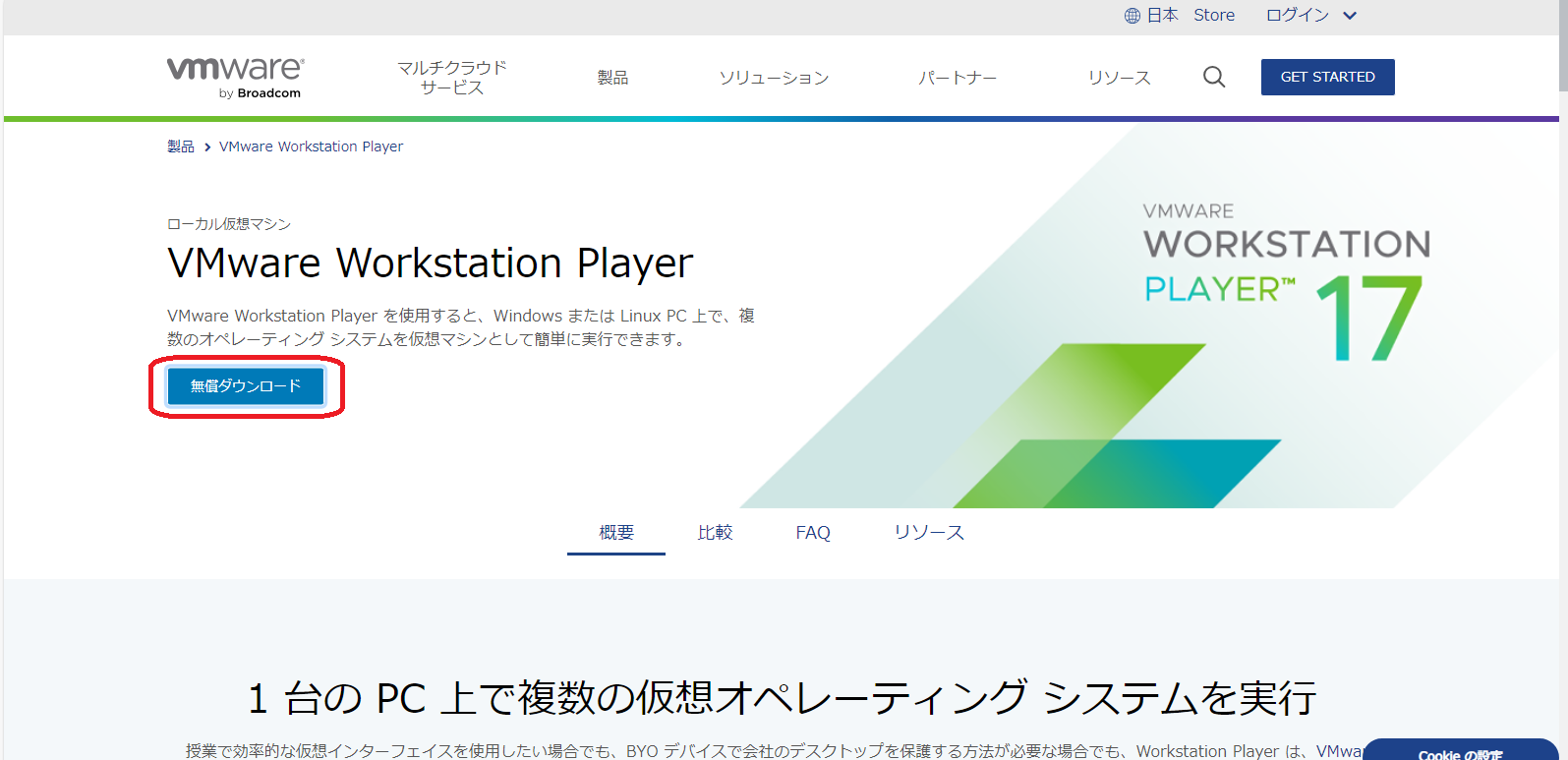1568x760 pixels.
Task: Switch to the FAQ tab
Action: pyautogui.click(x=813, y=533)
